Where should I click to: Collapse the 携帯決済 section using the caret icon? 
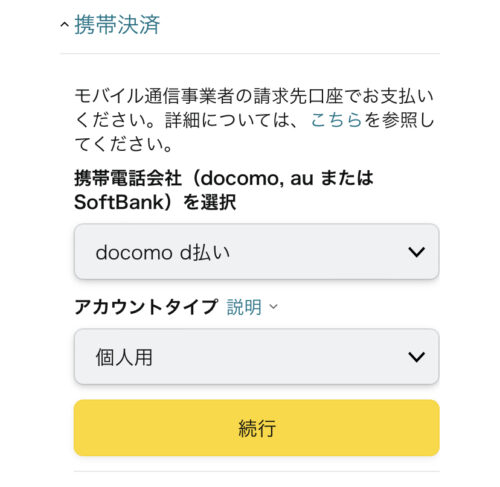[65, 25]
